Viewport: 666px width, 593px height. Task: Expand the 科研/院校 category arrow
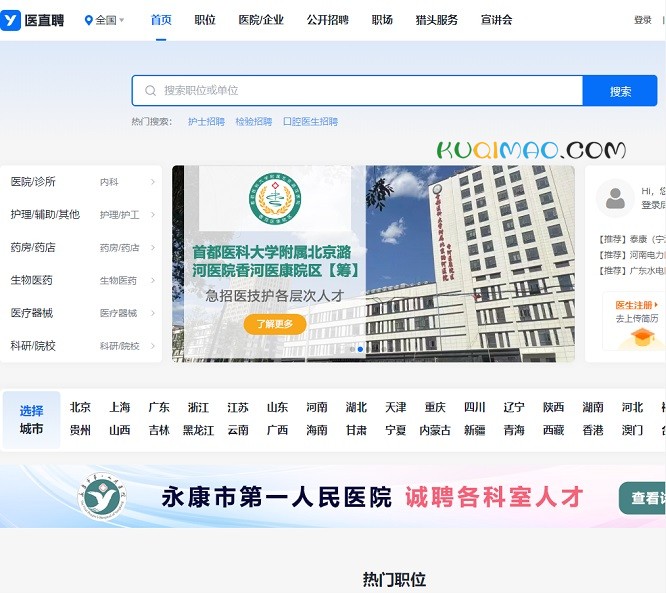pyautogui.click(x=153, y=346)
